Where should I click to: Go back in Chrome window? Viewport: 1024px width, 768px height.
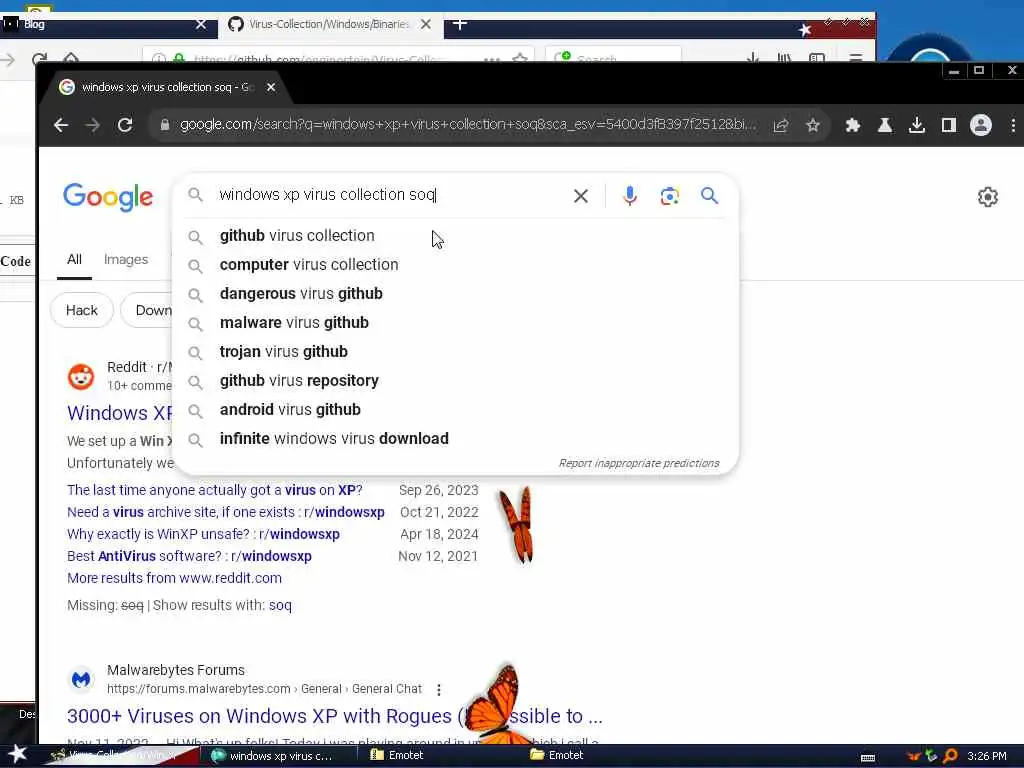tap(61, 125)
